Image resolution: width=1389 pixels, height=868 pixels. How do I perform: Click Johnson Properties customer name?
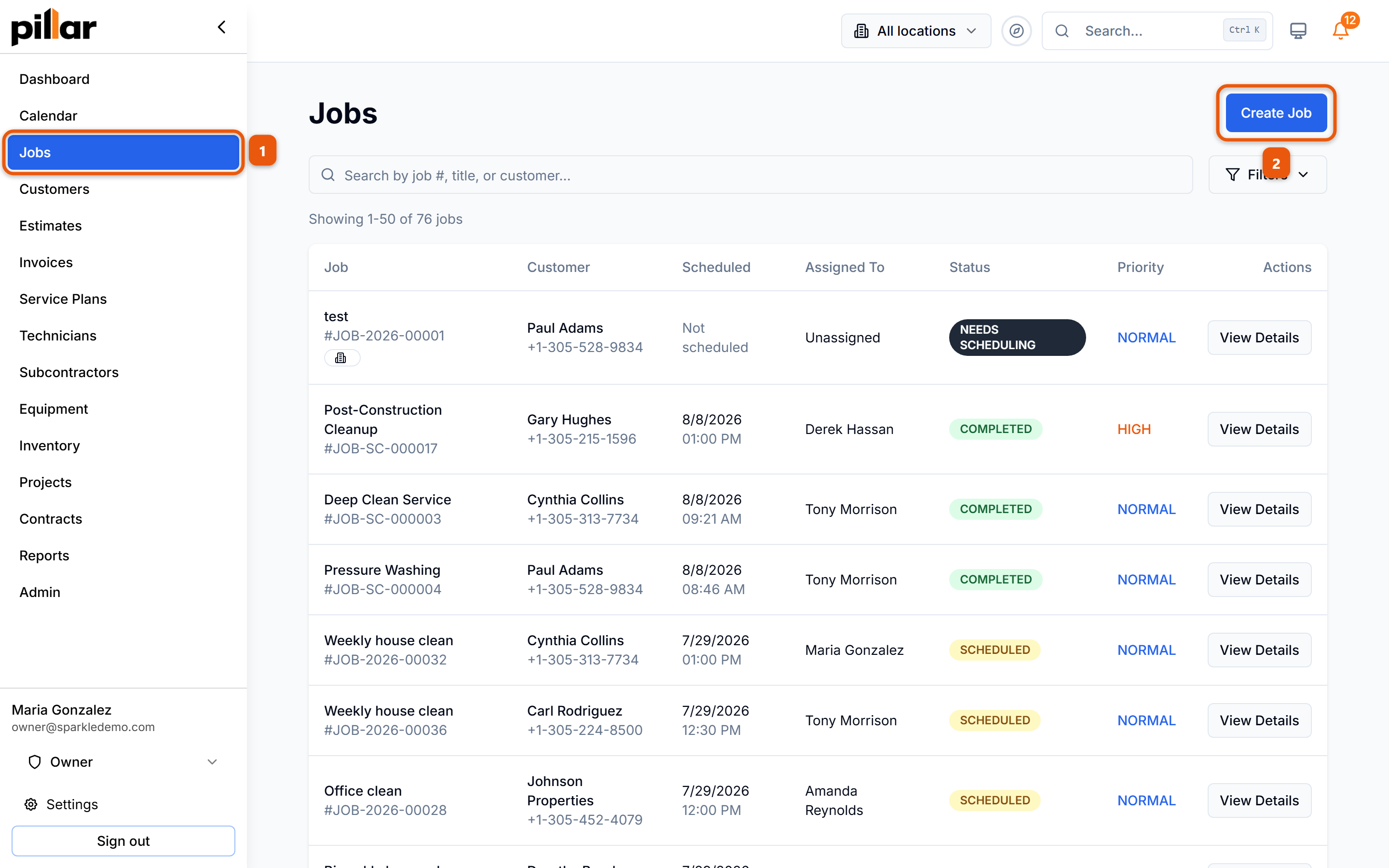[x=560, y=791]
